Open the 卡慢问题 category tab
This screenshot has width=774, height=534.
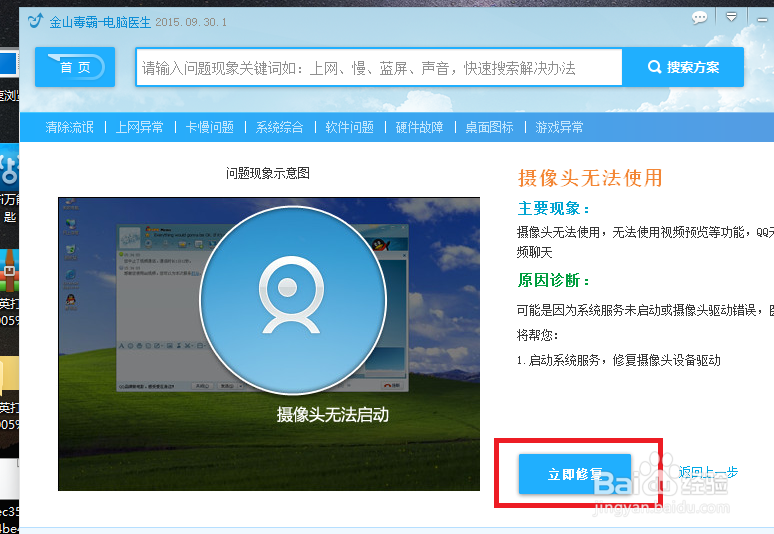(x=209, y=127)
